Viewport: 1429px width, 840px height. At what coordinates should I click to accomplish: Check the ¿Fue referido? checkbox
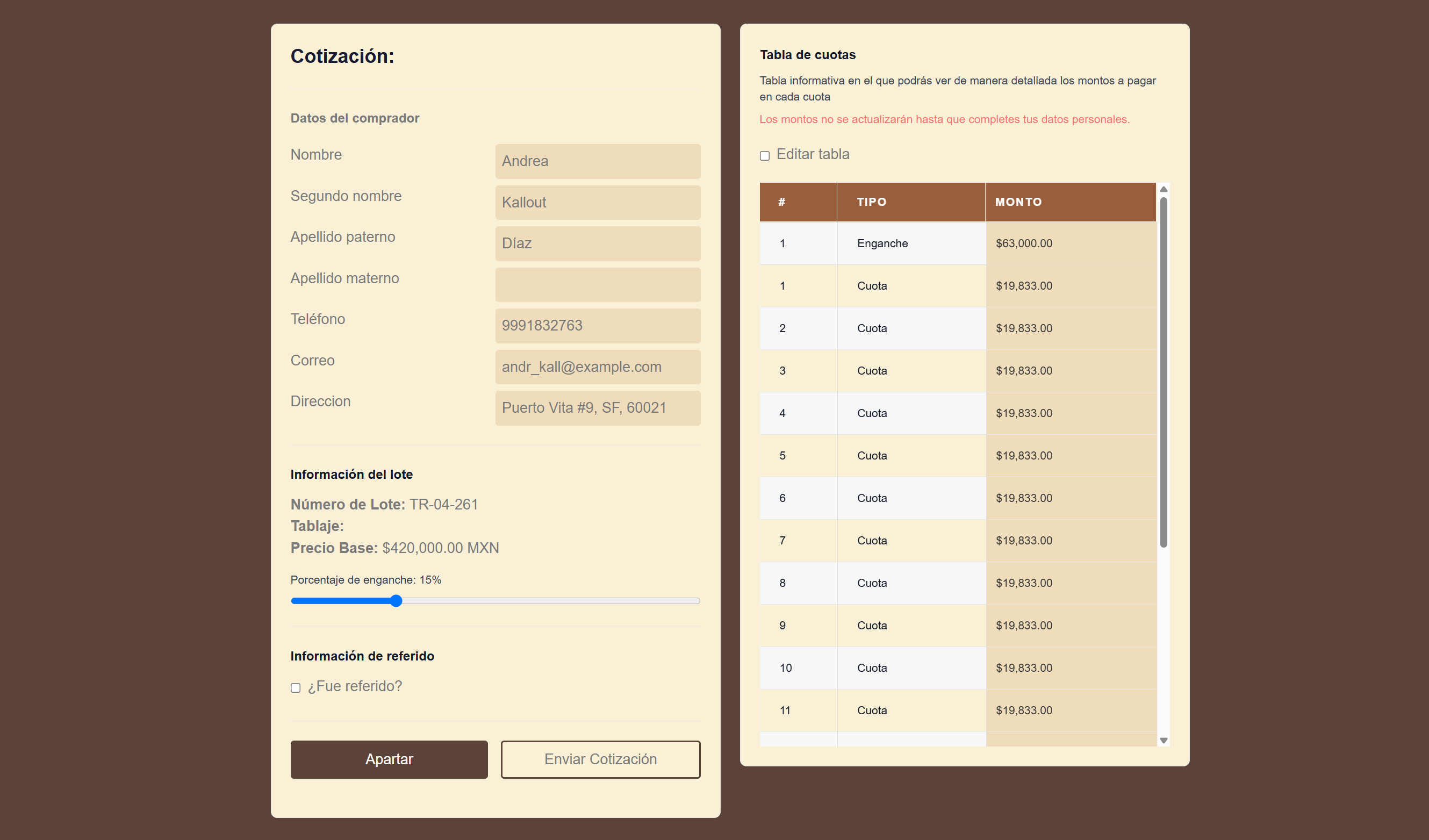tap(296, 687)
